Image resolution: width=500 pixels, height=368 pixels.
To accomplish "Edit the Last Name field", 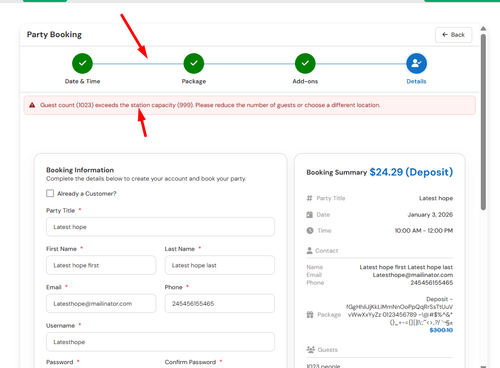I will [220, 265].
